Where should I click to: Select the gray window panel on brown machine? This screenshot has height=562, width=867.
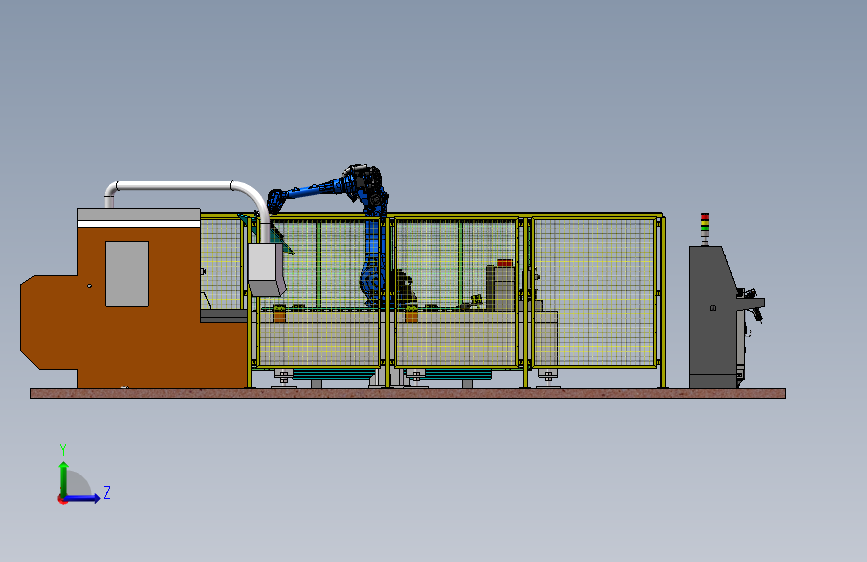click(x=127, y=274)
